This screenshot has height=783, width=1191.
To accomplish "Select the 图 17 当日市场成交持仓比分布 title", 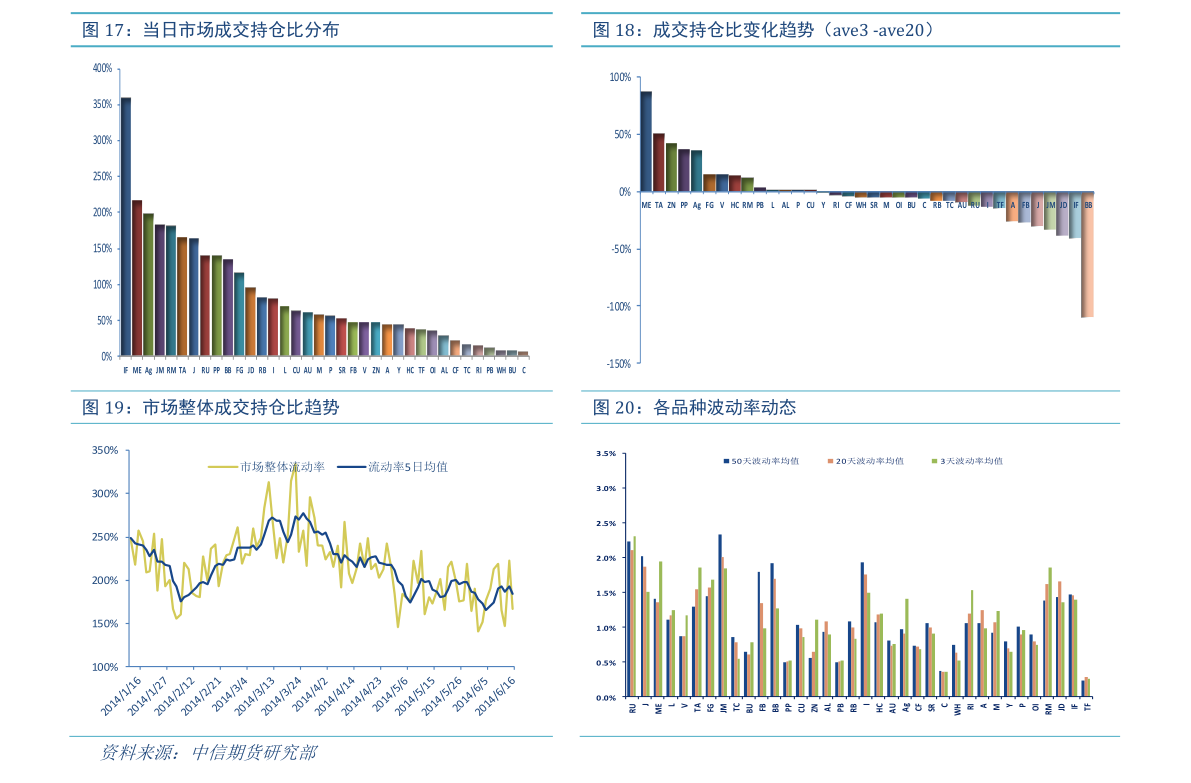I will point(211,31).
